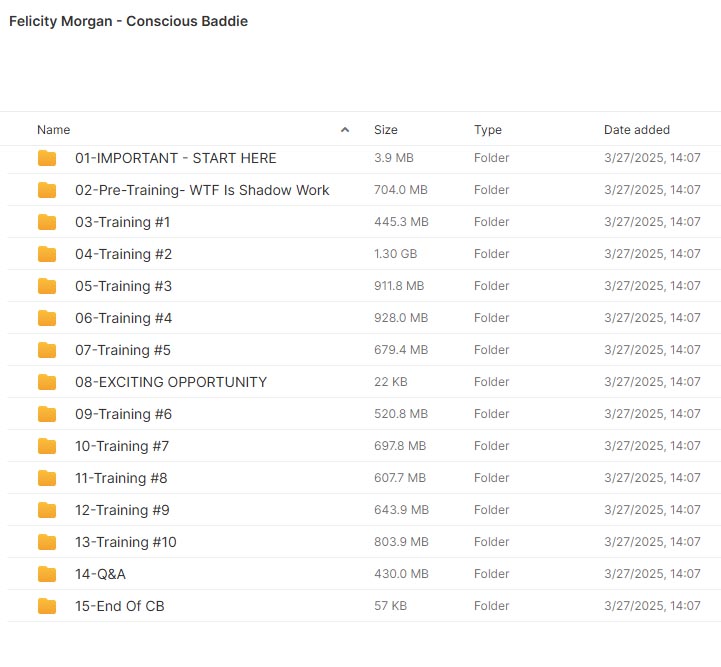Click the 1.30 GB size value
Viewport: 721px width, 667px height.
pos(395,254)
